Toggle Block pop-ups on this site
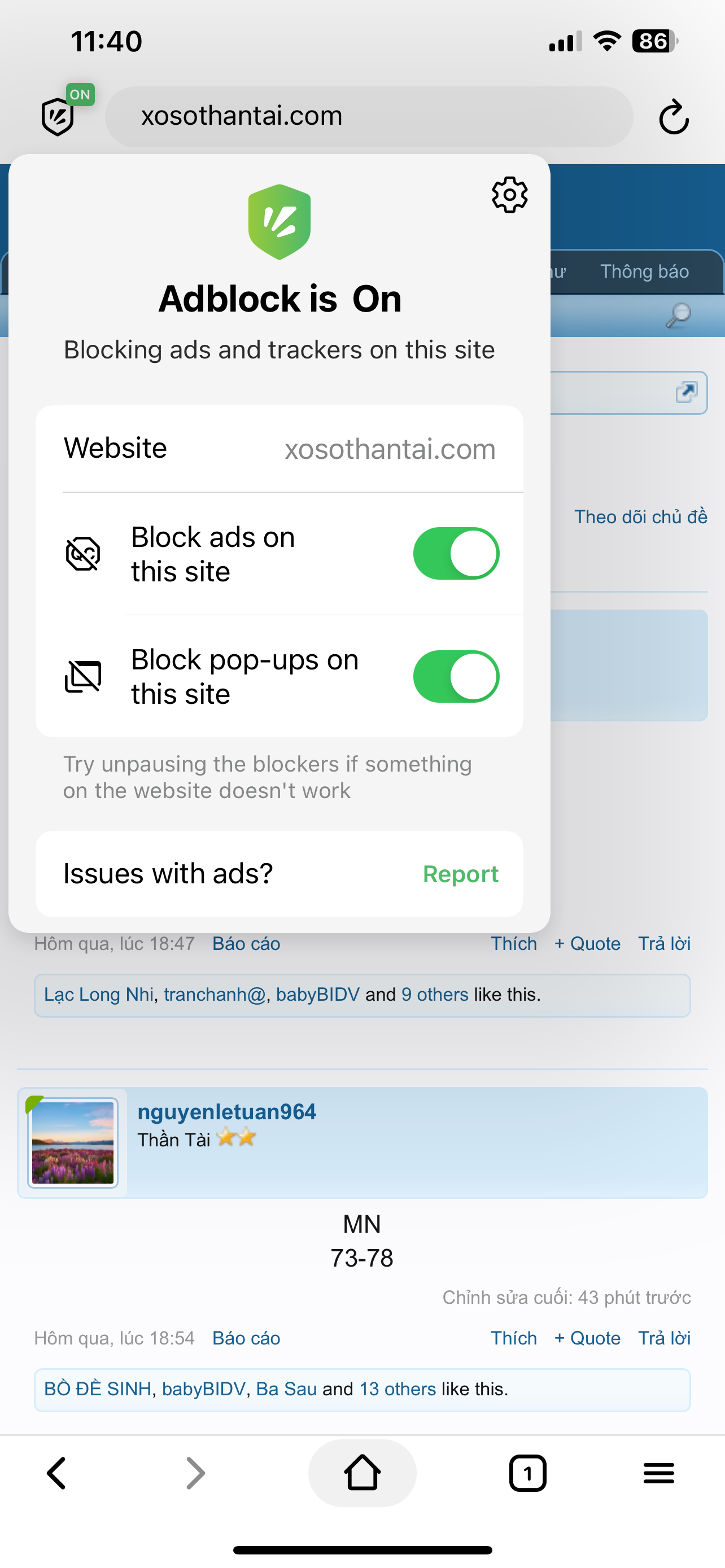The height and width of the screenshot is (1568, 725). 456,676
